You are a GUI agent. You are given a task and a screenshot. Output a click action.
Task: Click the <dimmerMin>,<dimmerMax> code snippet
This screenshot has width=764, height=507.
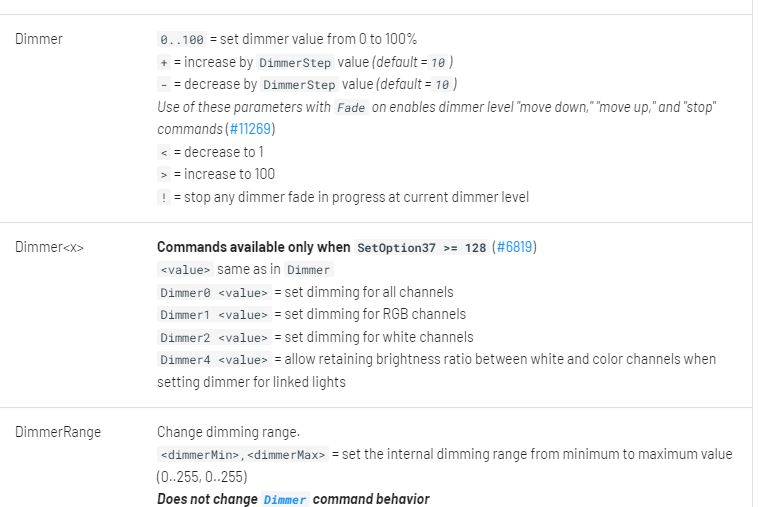[242, 455]
